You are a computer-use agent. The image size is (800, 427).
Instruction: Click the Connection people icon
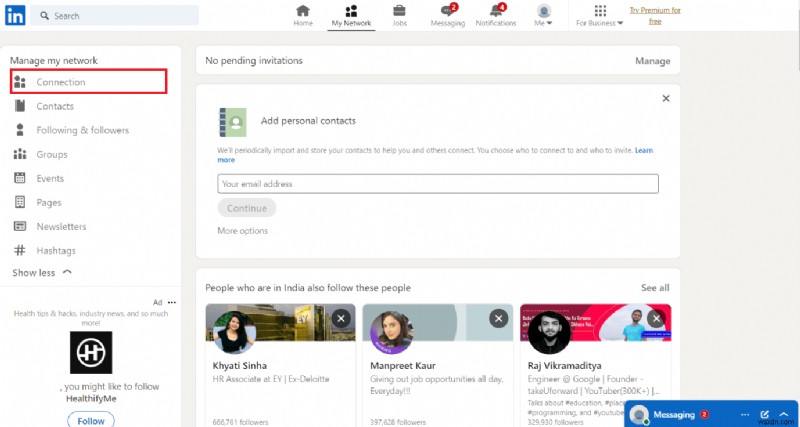tap(20, 82)
